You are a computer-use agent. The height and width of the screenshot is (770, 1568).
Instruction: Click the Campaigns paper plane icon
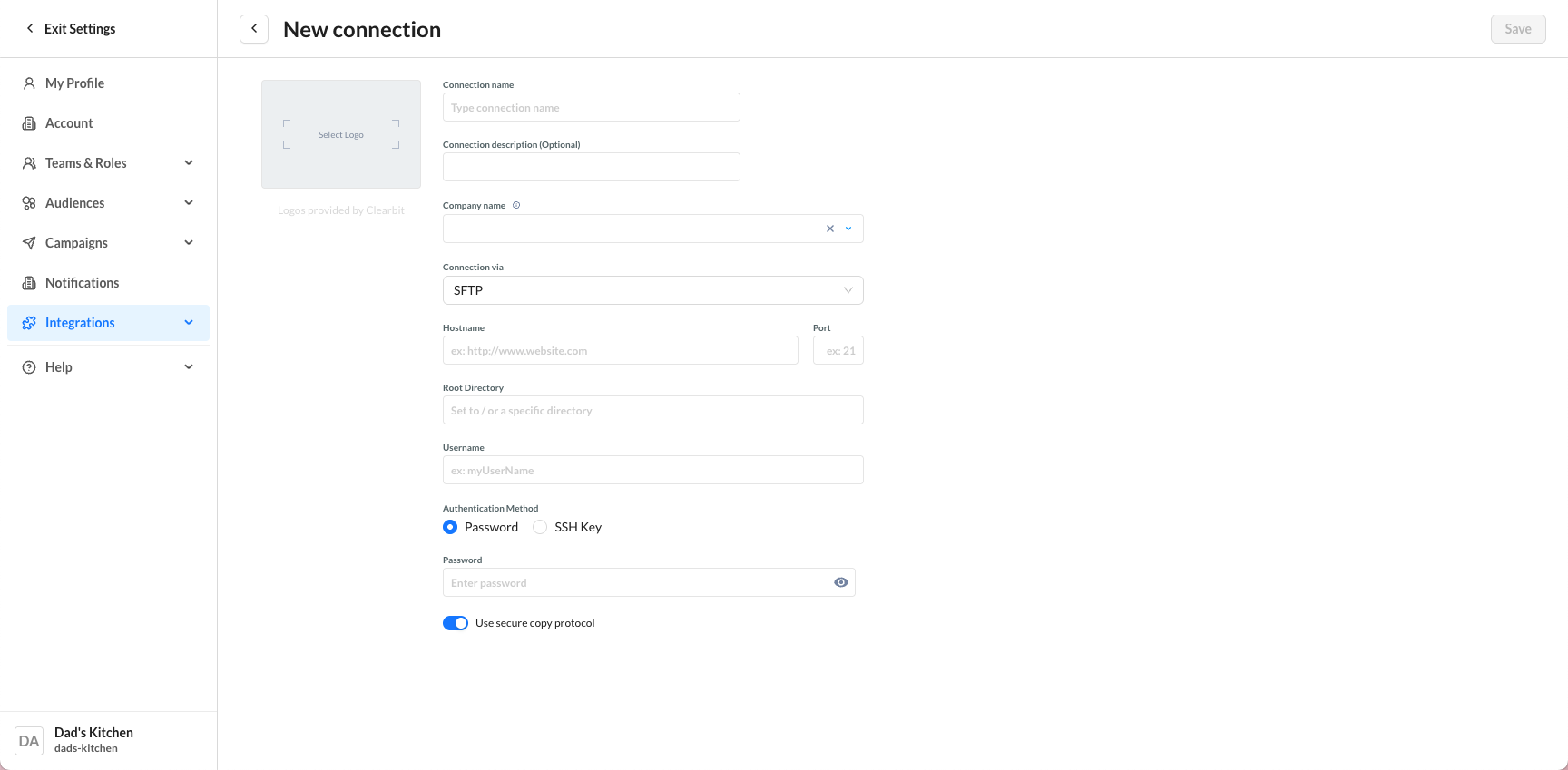29,243
